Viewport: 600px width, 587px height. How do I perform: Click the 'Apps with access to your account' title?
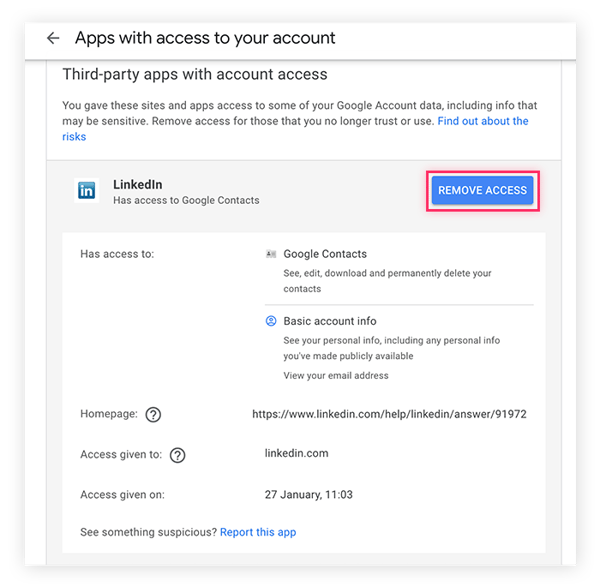tap(205, 38)
